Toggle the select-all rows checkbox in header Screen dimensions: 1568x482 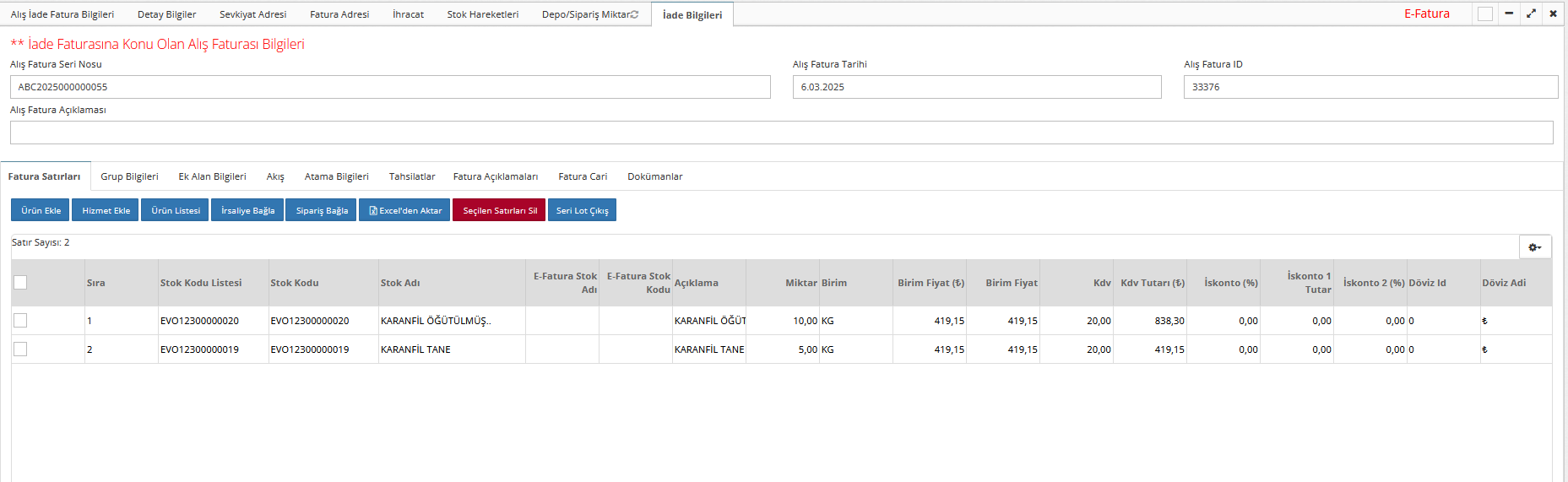tap(20, 283)
